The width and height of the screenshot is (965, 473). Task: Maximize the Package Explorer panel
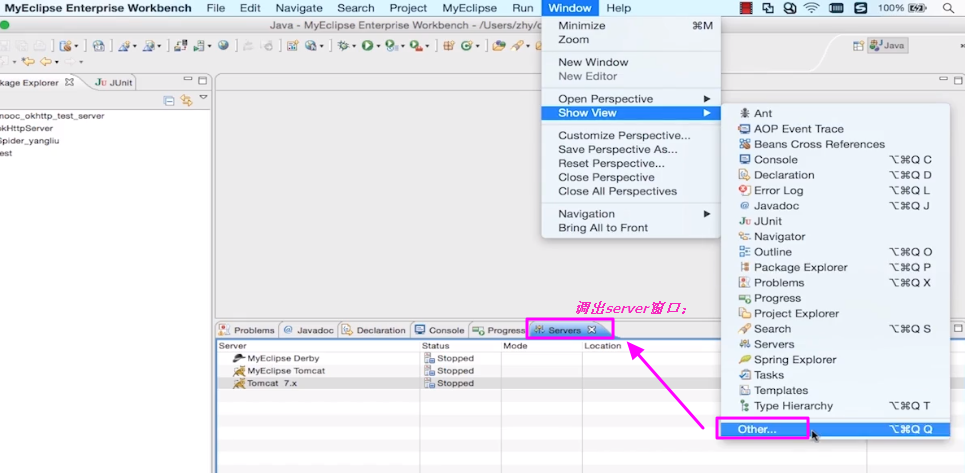tap(202, 80)
